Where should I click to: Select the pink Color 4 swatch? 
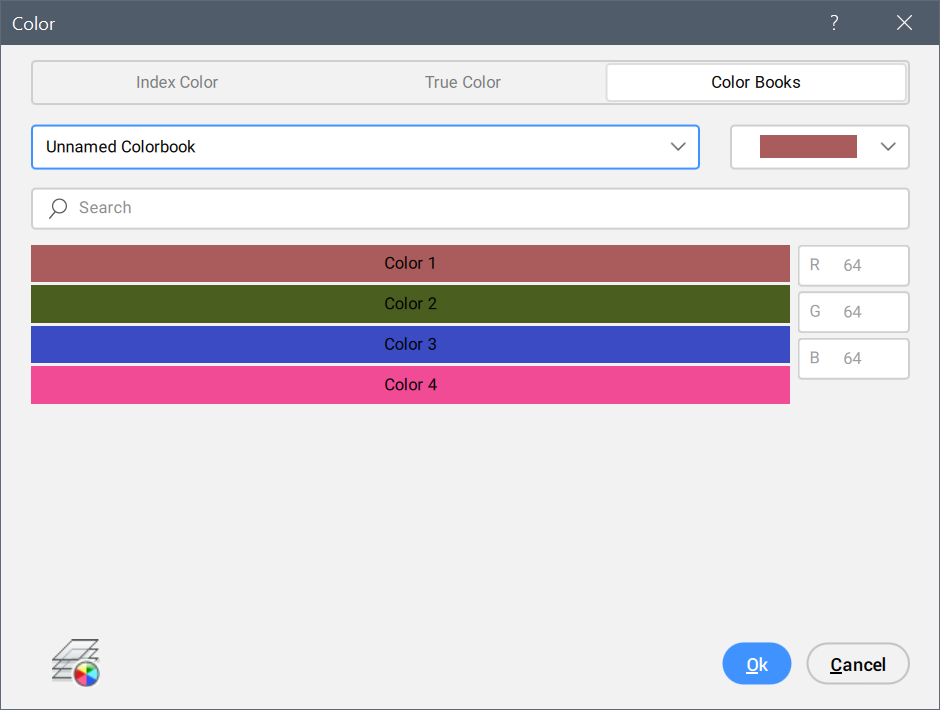[x=410, y=385]
